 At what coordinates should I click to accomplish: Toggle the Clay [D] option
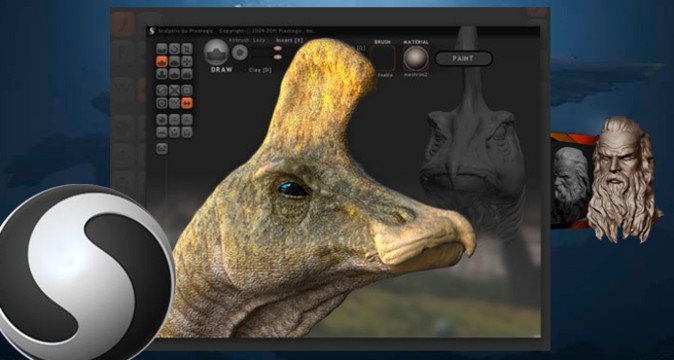[260, 70]
